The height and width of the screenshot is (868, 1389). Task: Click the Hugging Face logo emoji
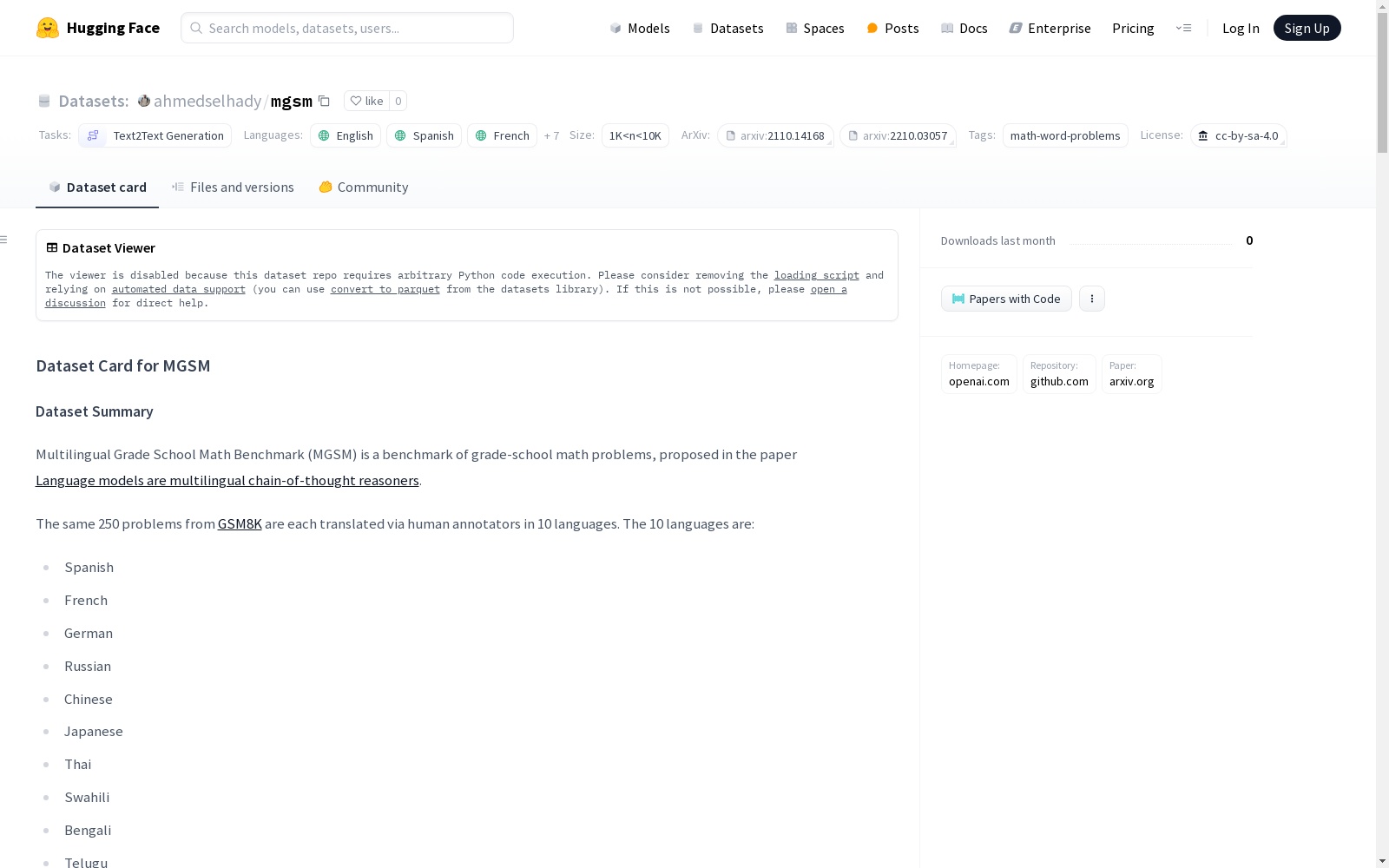coord(48,28)
